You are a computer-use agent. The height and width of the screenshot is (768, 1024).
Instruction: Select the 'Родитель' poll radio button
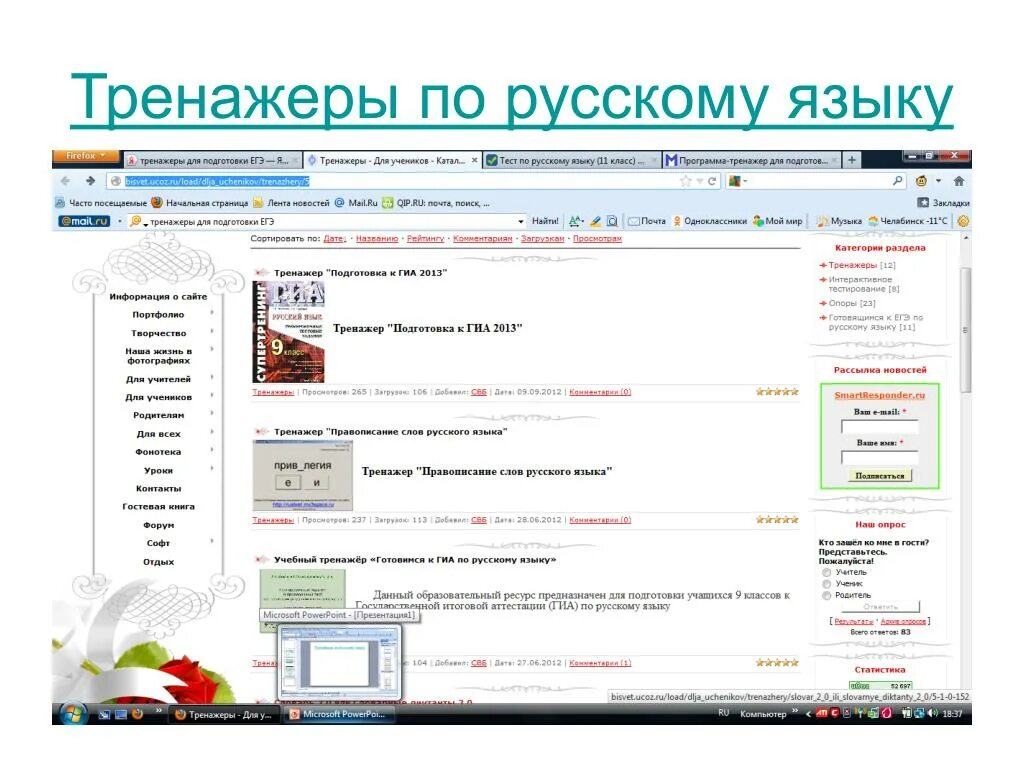click(x=826, y=596)
